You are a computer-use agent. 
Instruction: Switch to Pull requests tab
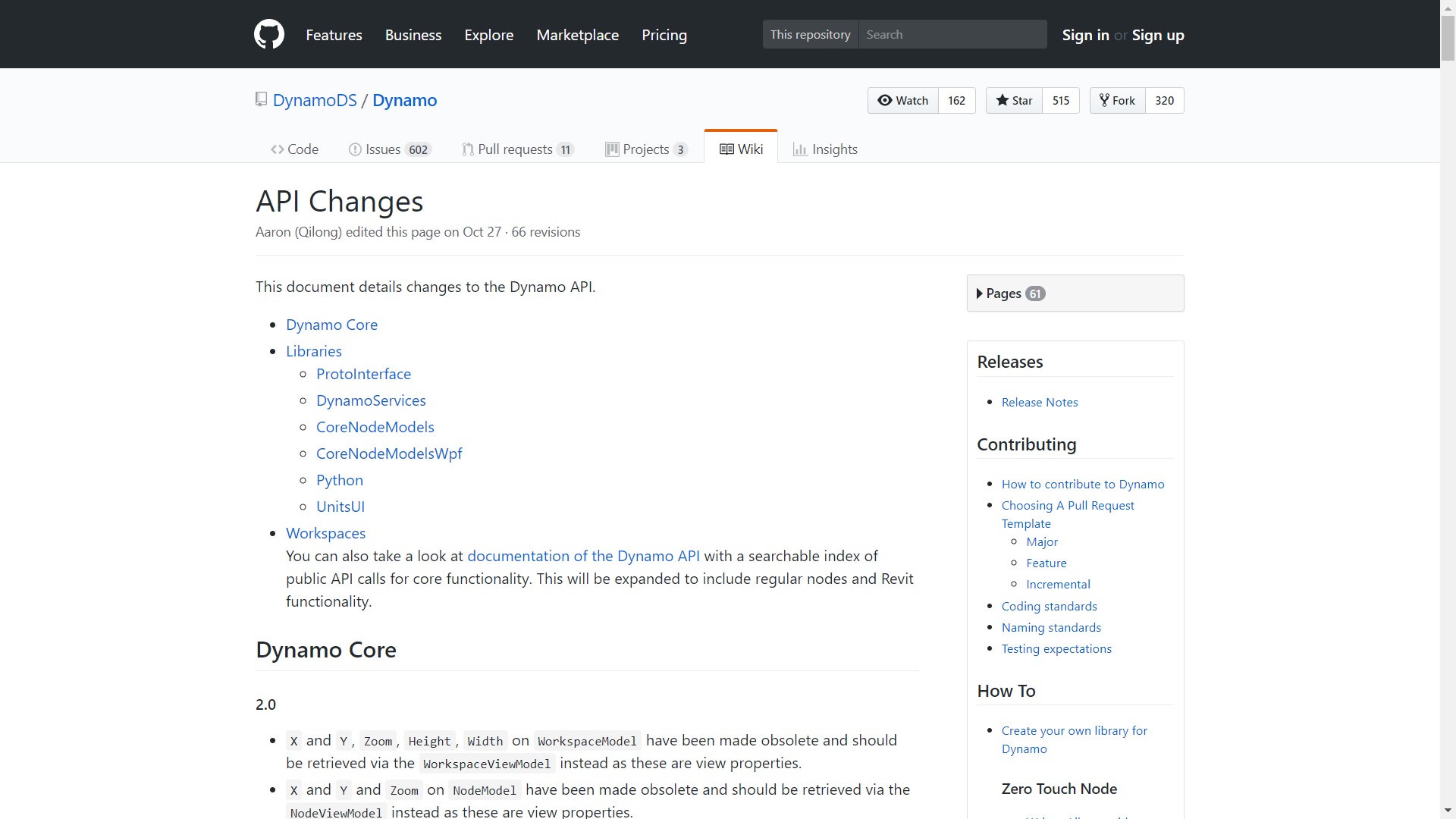518,149
